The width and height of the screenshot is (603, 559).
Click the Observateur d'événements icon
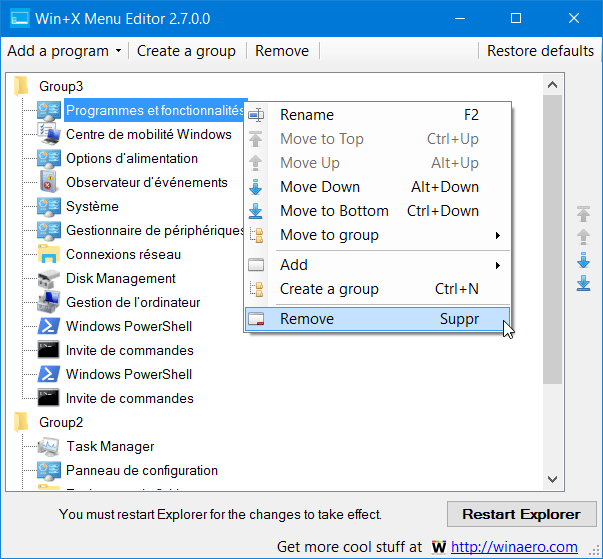tap(49, 182)
